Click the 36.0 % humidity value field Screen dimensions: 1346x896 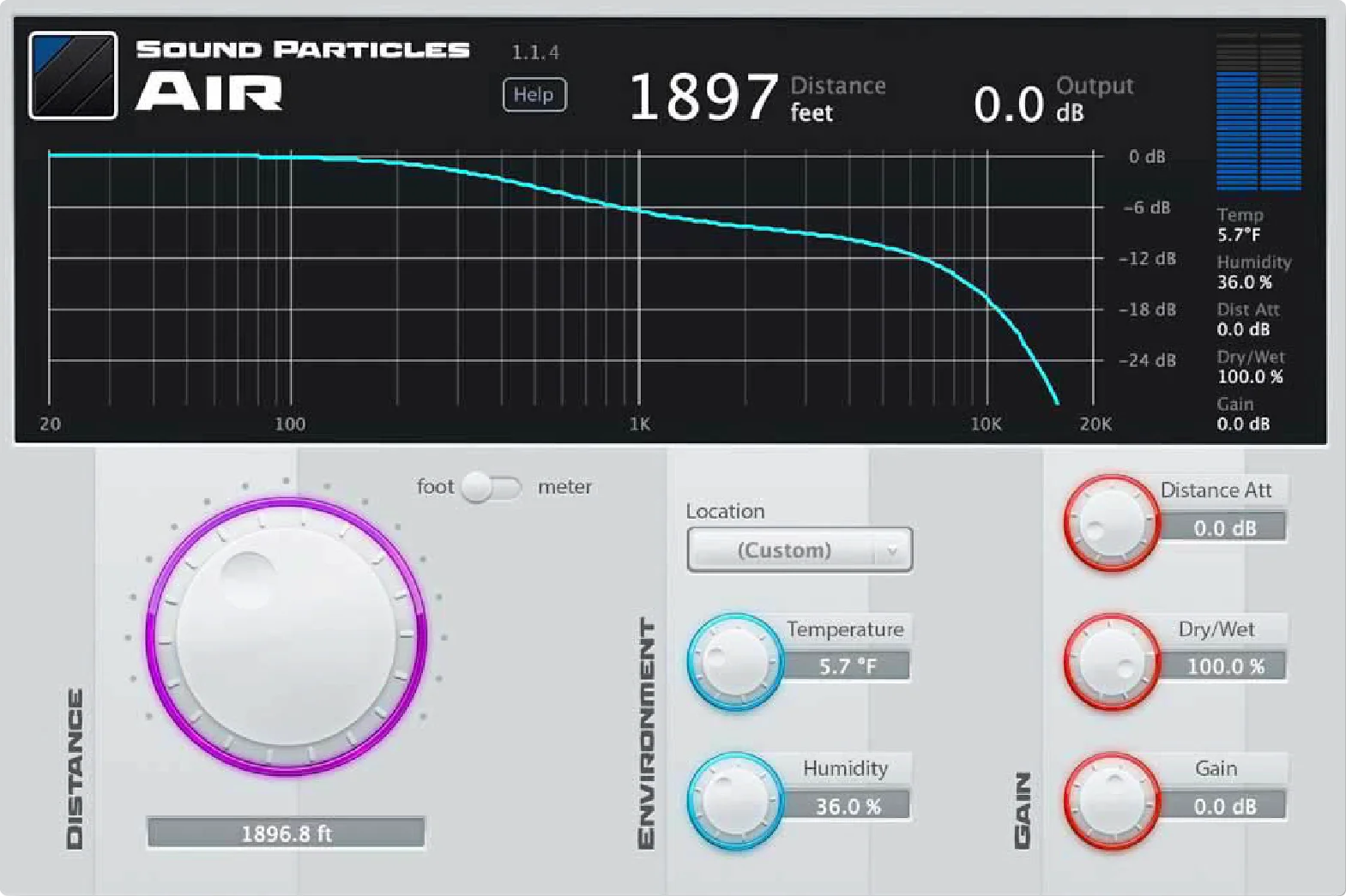848,806
